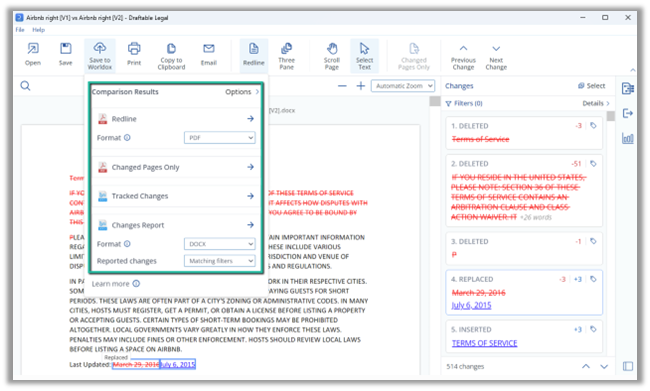
Task: Export Changes Report via arrow
Action: [x=250, y=225]
